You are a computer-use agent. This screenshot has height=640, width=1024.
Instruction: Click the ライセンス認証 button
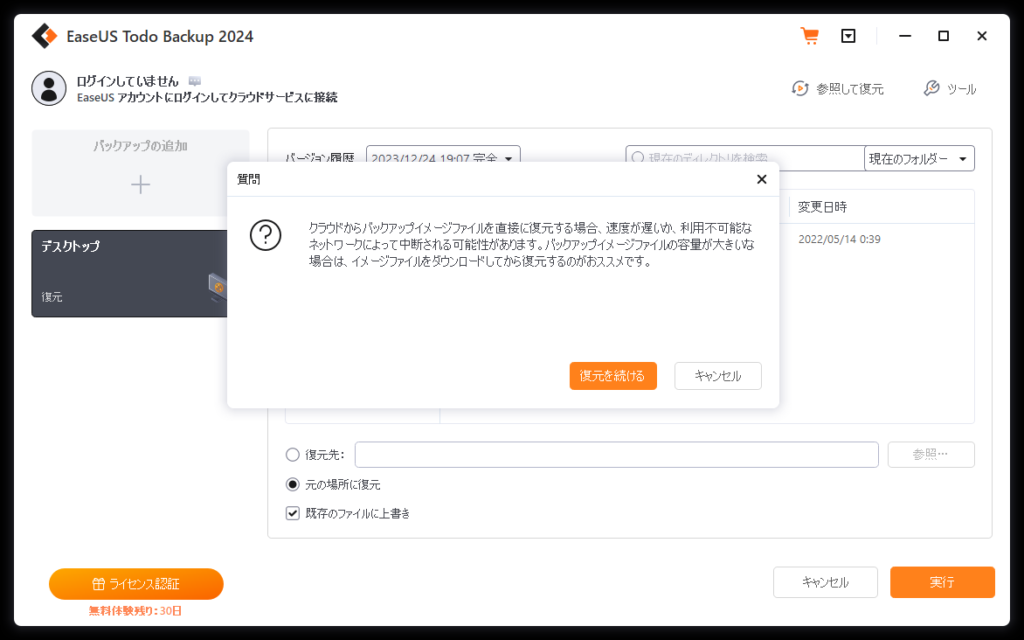pos(136,584)
